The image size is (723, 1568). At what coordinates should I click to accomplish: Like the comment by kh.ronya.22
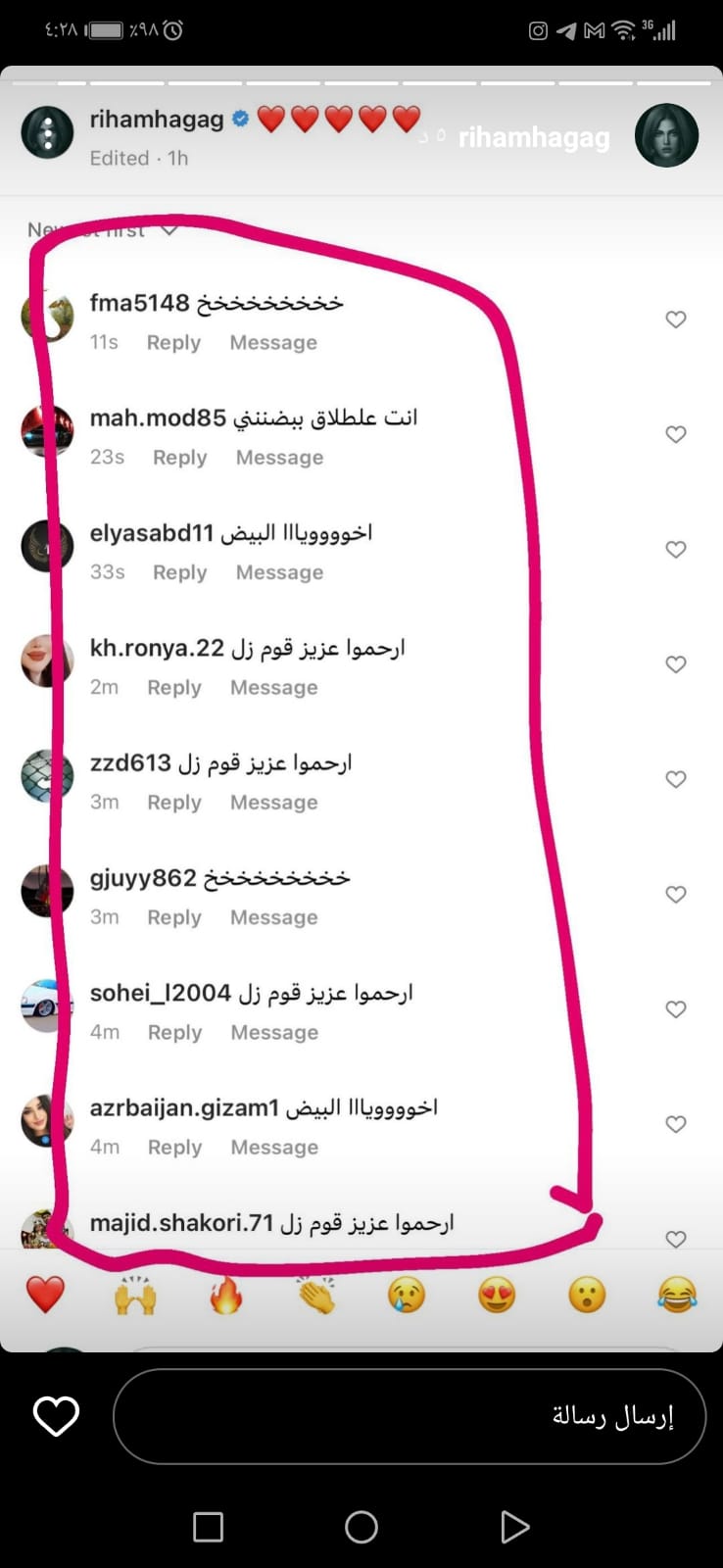coord(676,664)
